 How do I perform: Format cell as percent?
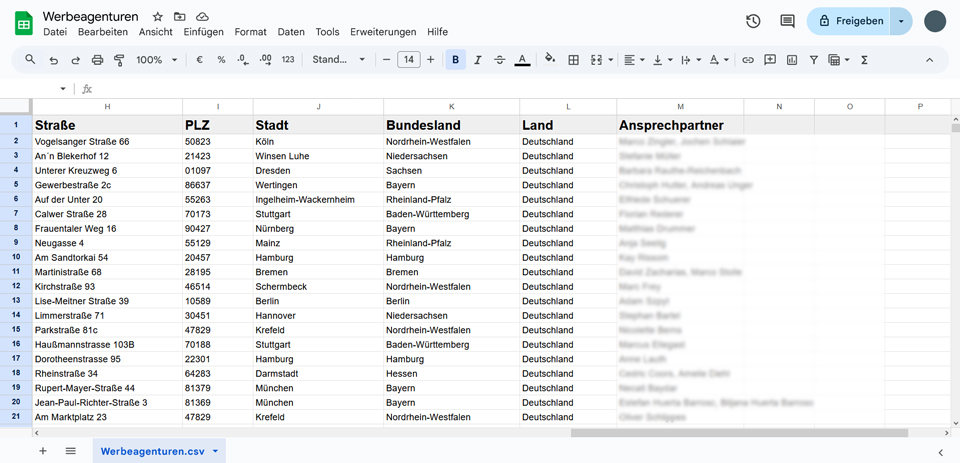click(x=222, y=60)
